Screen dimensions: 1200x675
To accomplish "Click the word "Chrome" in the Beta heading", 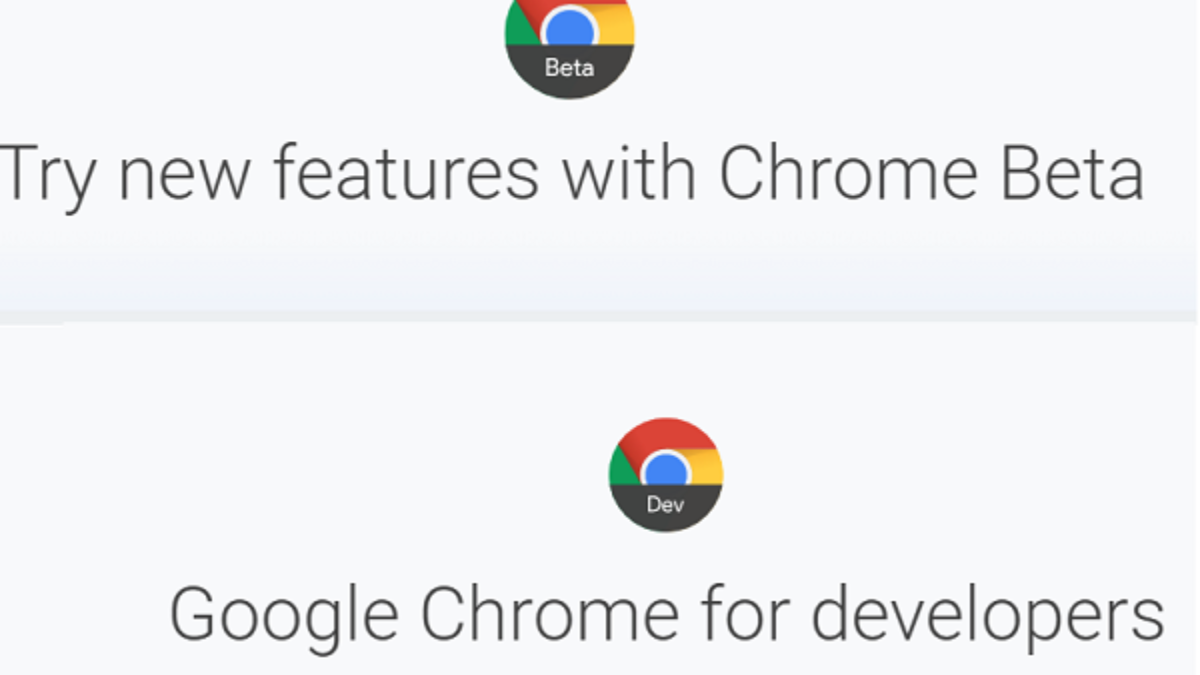I will coord(847,173).
